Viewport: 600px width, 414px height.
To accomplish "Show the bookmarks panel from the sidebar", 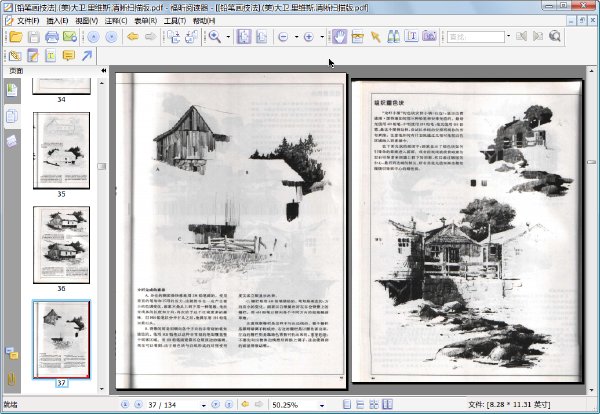I will pos(12,90).
